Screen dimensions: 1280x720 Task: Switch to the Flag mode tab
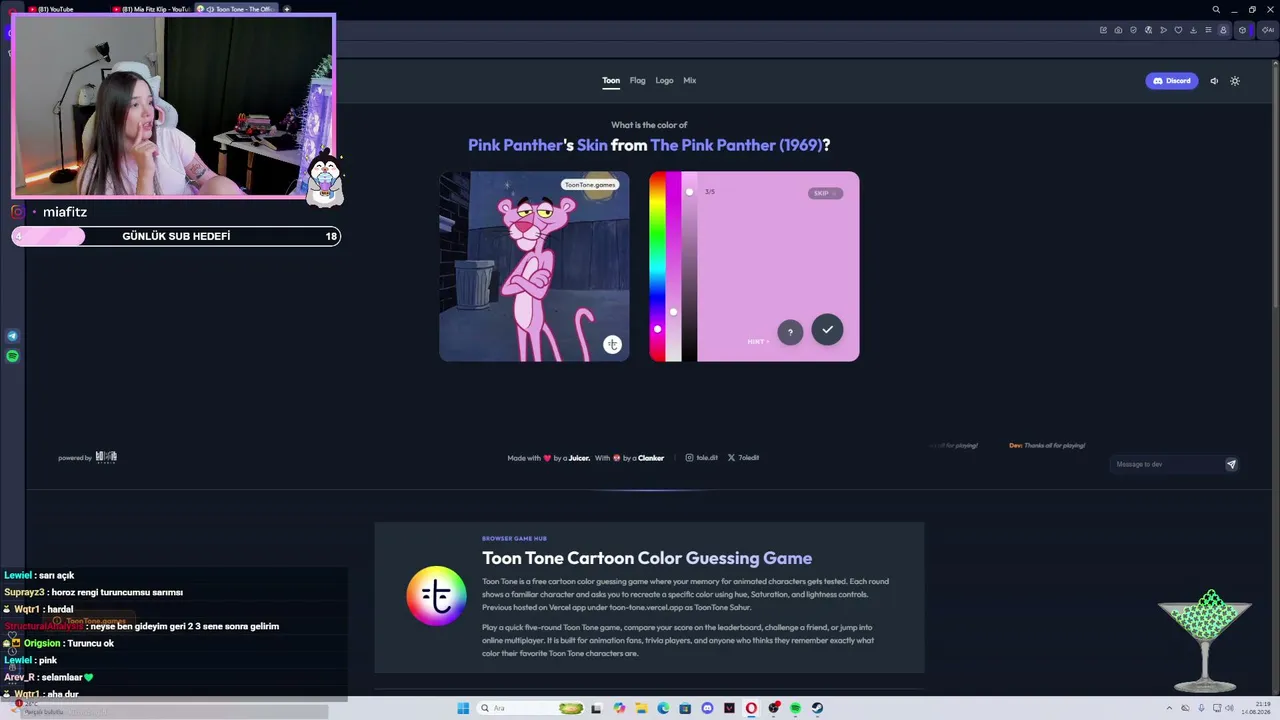[637, 80]
